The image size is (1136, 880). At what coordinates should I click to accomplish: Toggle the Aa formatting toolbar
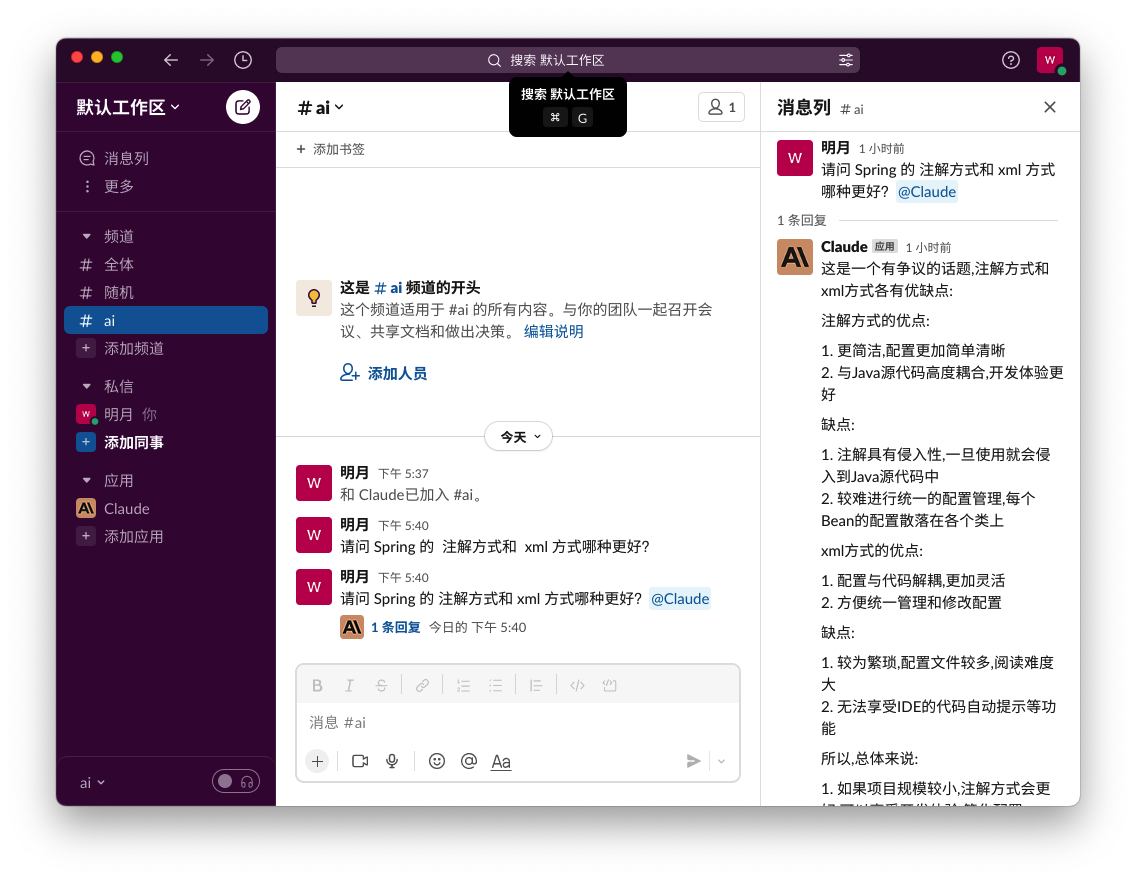(501, 762)
